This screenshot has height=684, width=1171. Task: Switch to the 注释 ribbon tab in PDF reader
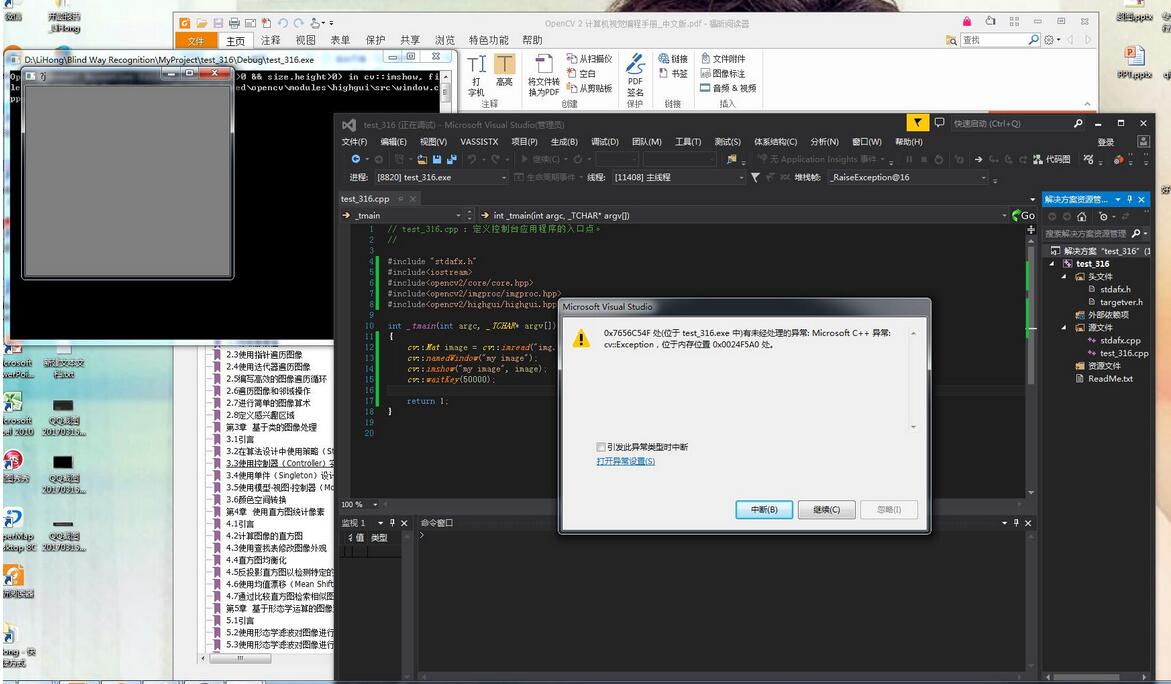pyautogui.click(x=270, y=40)
